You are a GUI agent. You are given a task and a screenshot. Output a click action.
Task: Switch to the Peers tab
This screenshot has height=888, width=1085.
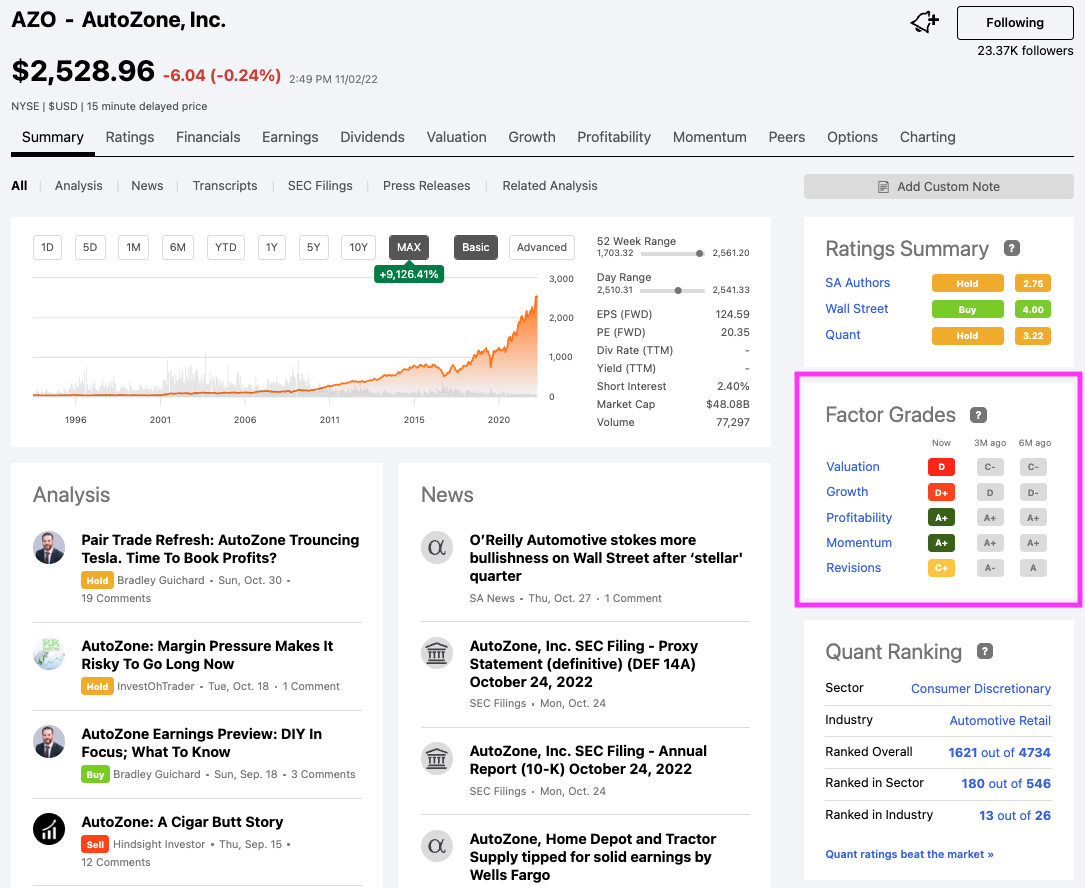pyautogui.click(x=787, y=137)
